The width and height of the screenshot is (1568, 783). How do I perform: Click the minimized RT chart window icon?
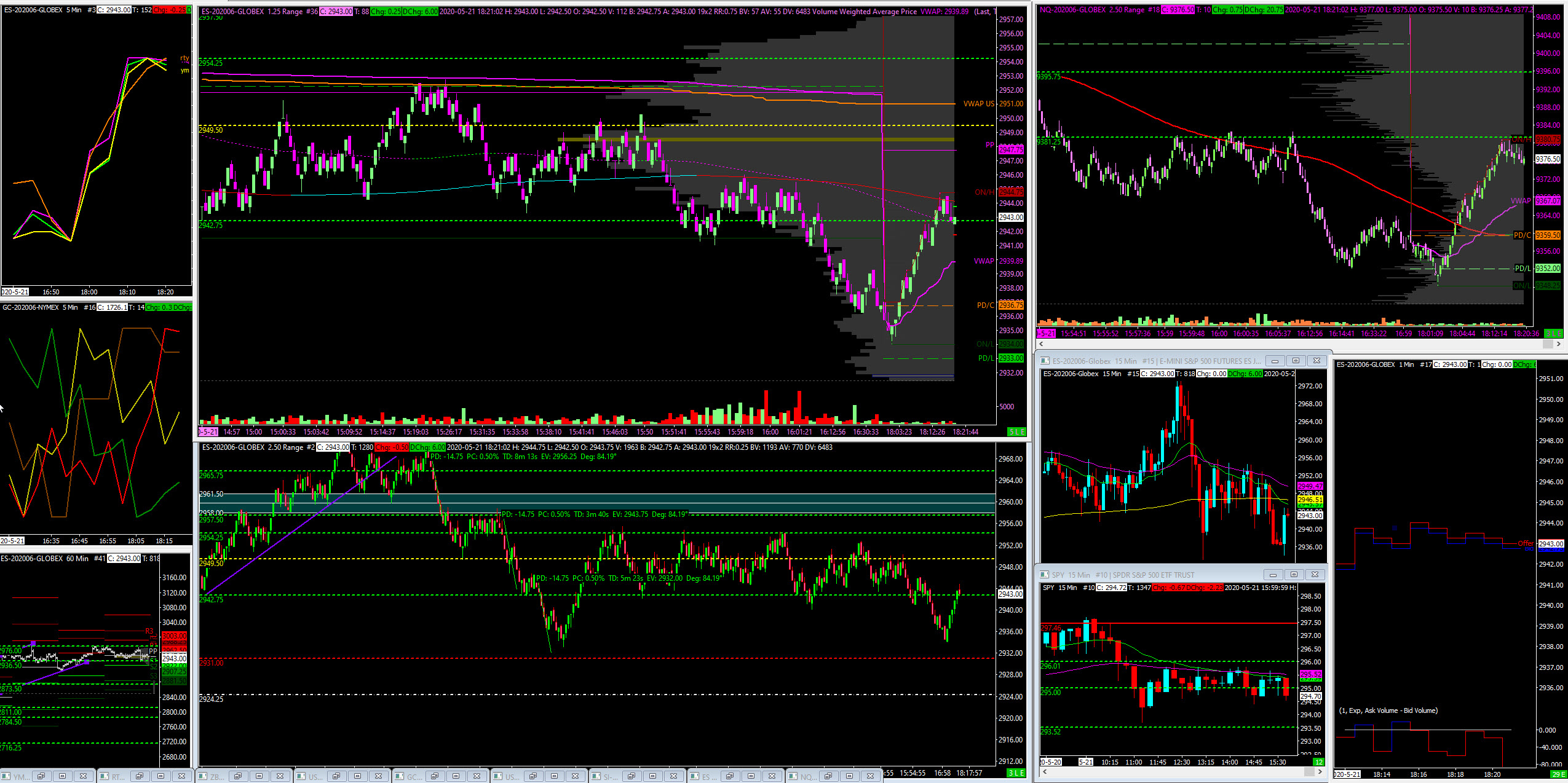pos(105,776)
